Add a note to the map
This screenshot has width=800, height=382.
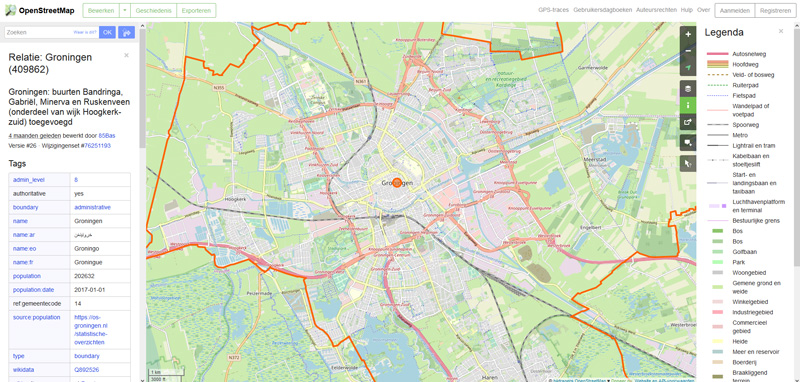[688, 142]
